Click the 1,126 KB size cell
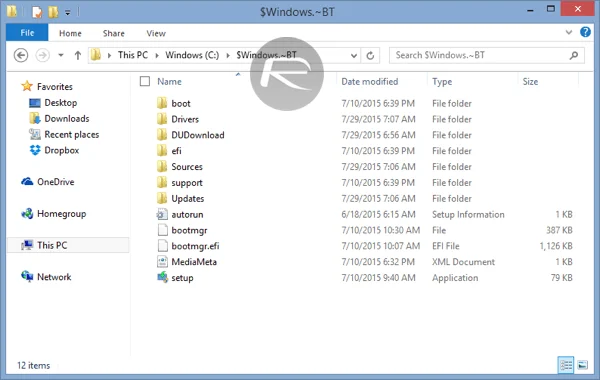Viewport: 600px width, 380px height. [556, 246]
